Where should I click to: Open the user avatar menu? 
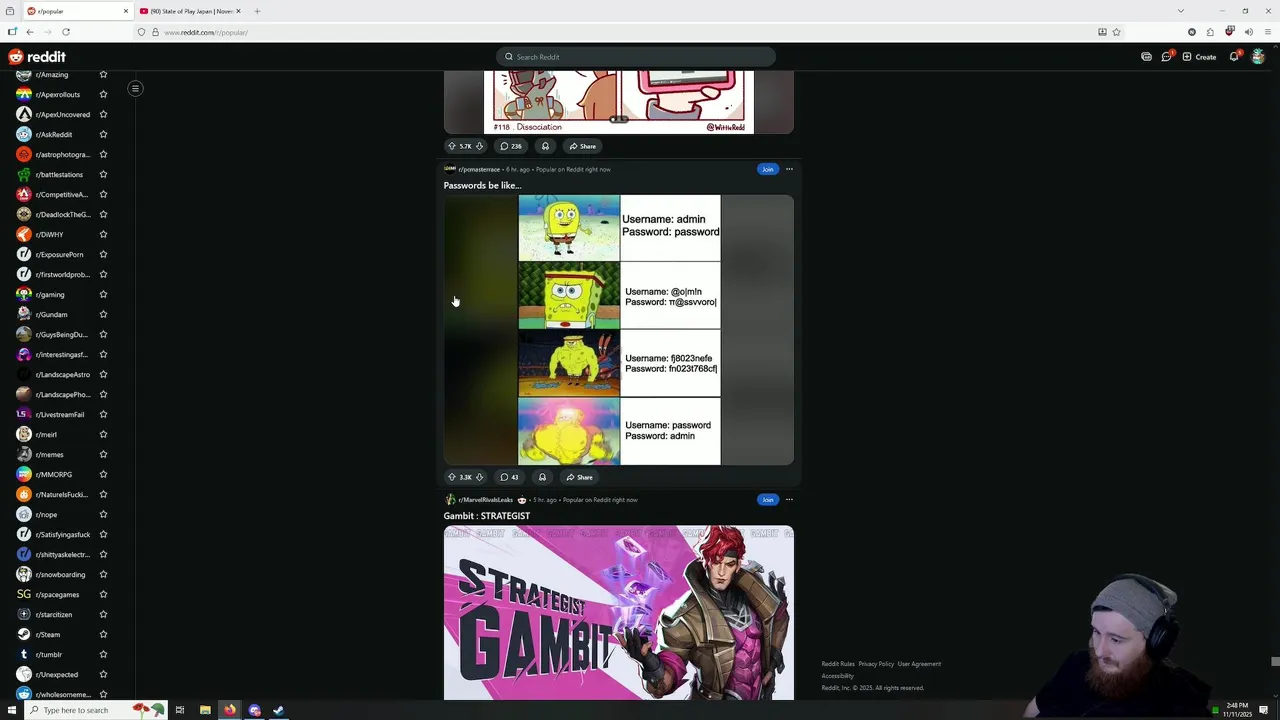click(1258, 57)
